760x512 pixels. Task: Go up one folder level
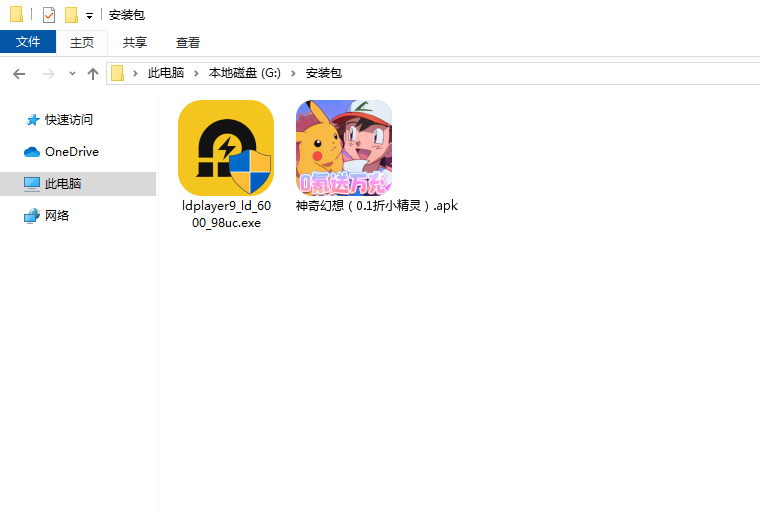[93, 74]
